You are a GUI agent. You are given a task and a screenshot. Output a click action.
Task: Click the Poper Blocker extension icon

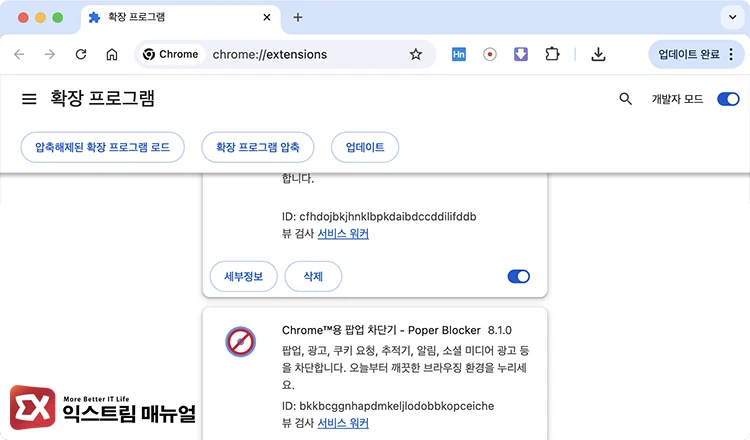[241, 341]
